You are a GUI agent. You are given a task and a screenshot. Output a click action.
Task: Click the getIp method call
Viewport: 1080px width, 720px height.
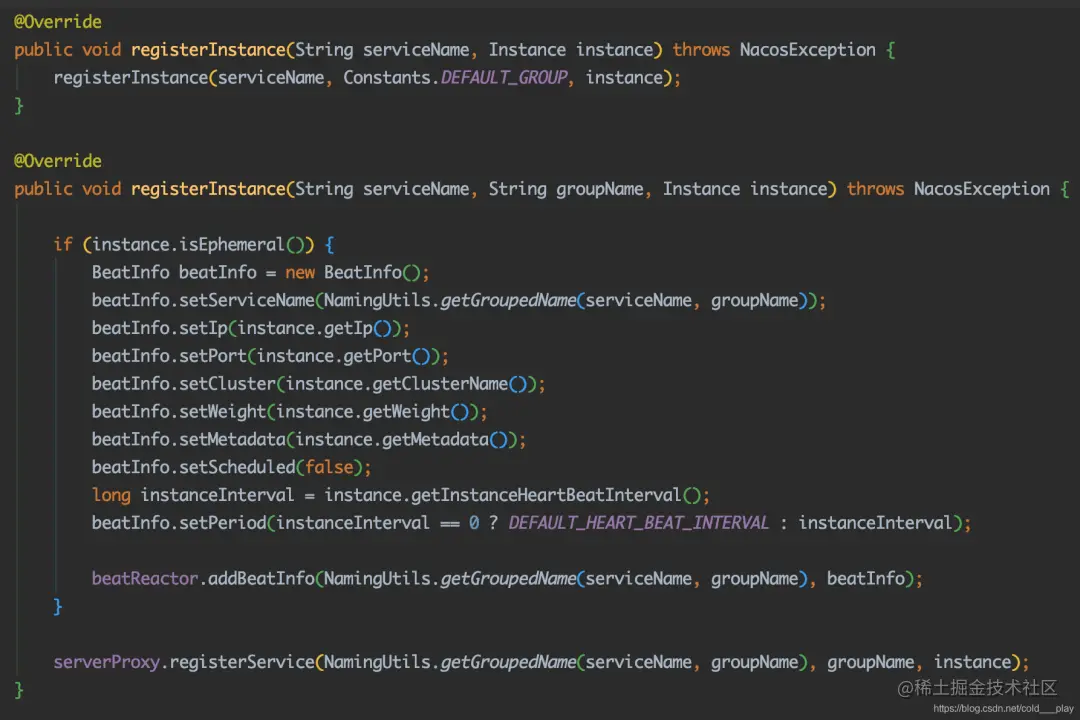(x=349, y=329)
